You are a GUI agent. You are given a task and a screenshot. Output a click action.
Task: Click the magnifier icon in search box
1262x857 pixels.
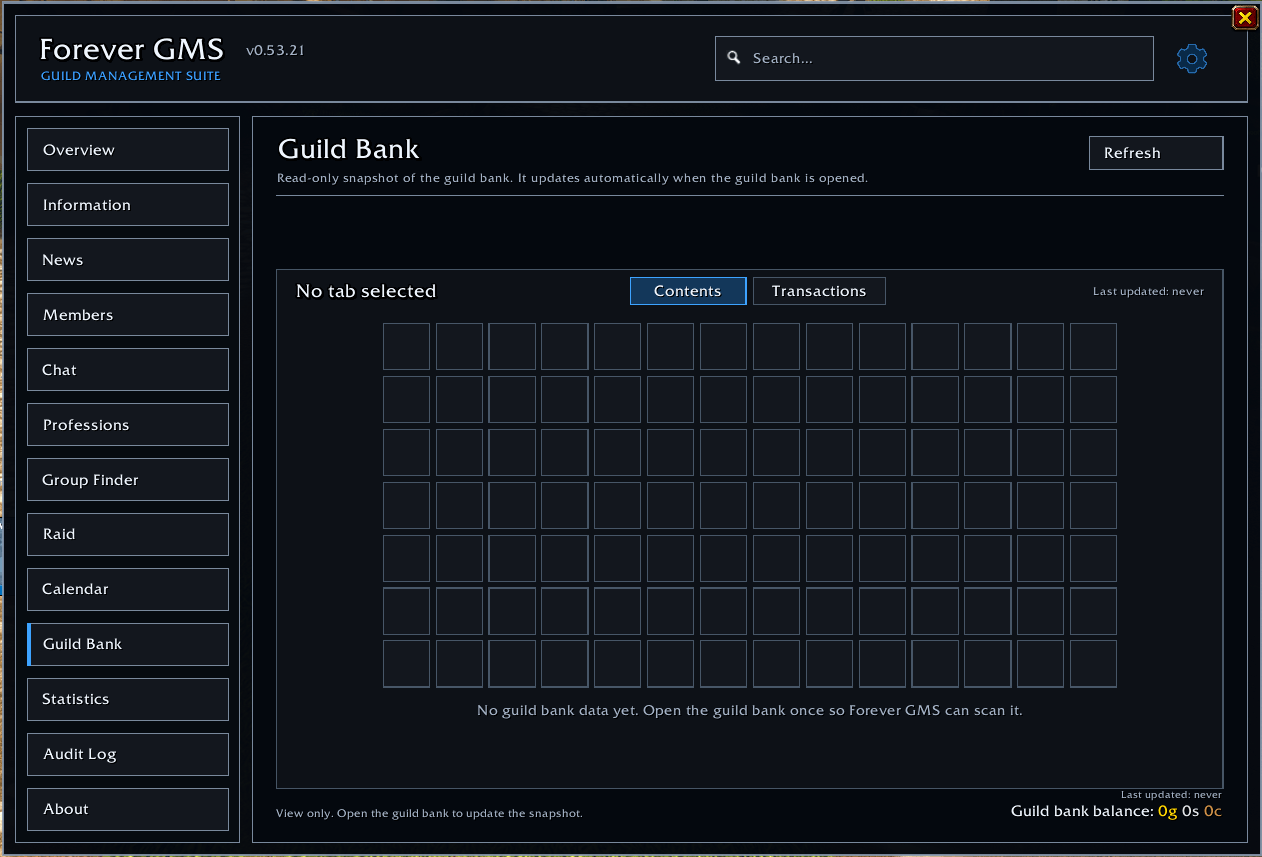[733, 58]
